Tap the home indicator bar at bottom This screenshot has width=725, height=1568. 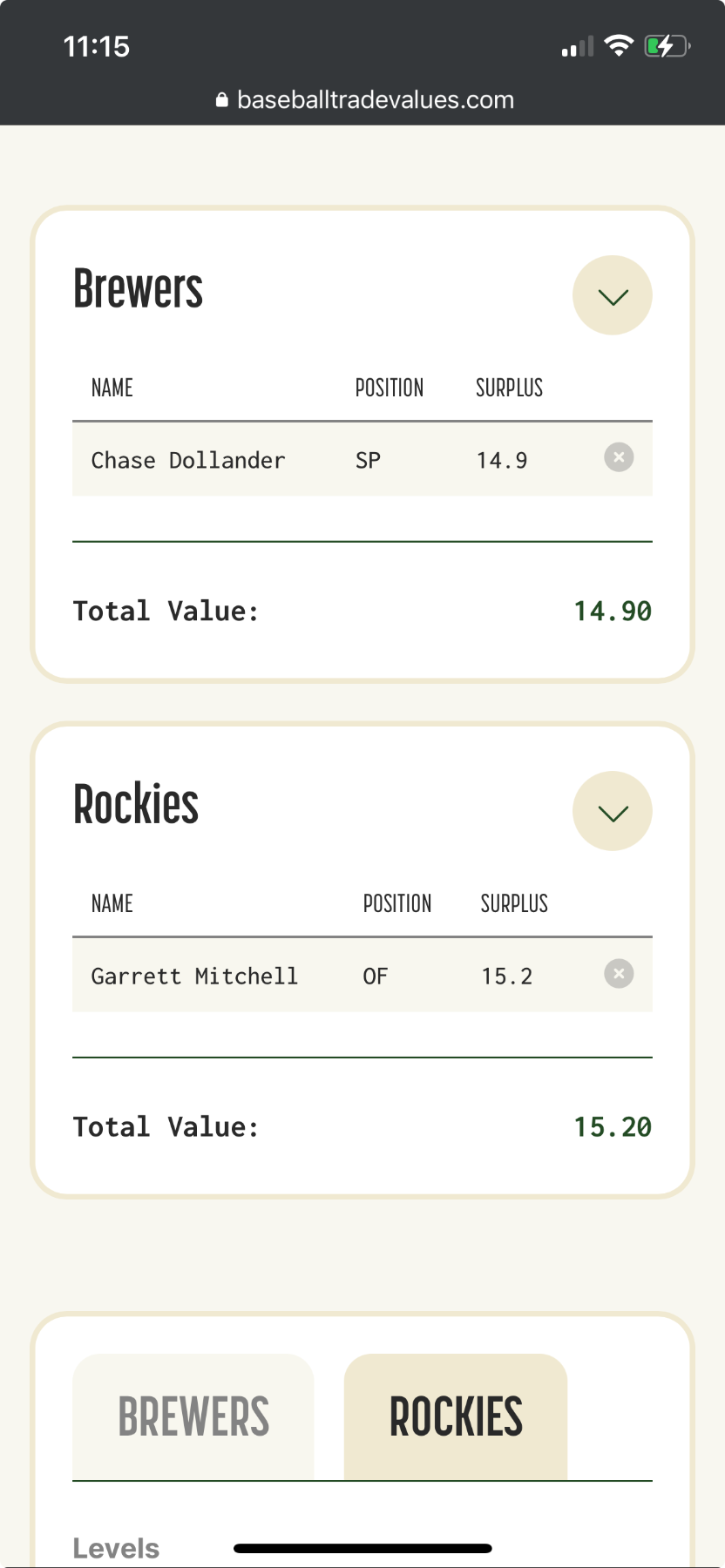click(x=362, y=1548)
